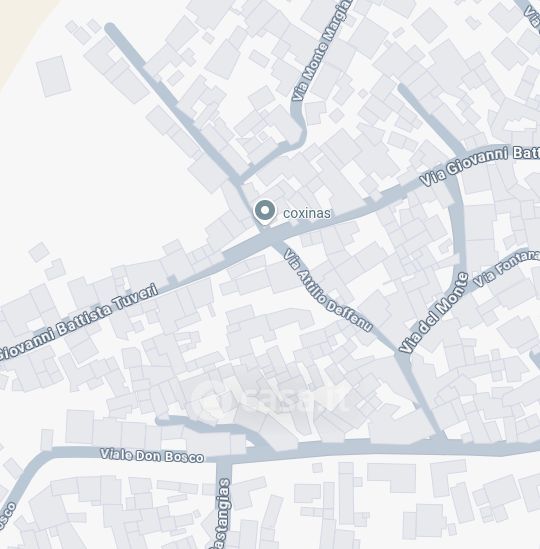Click the vertical Castangias street label
The image size is (540, 549).
[x=223, y=513]
